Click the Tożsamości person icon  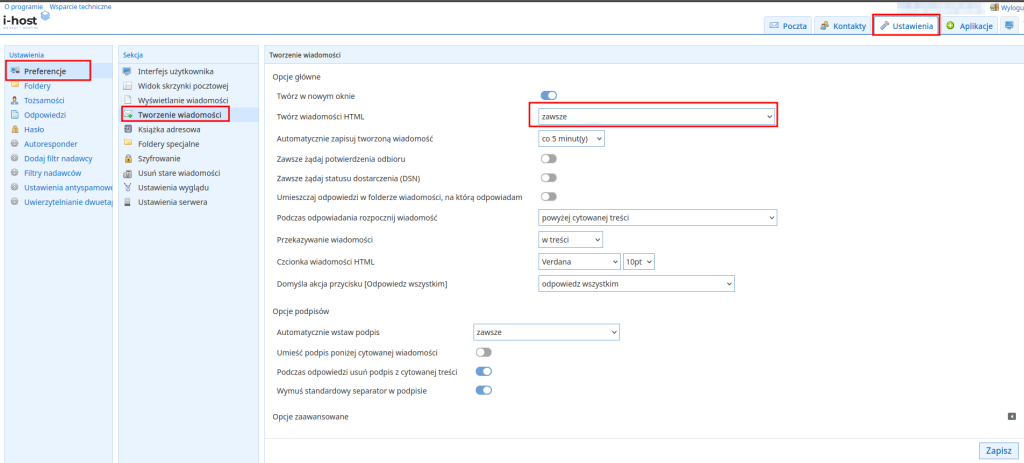click(14, 100)
